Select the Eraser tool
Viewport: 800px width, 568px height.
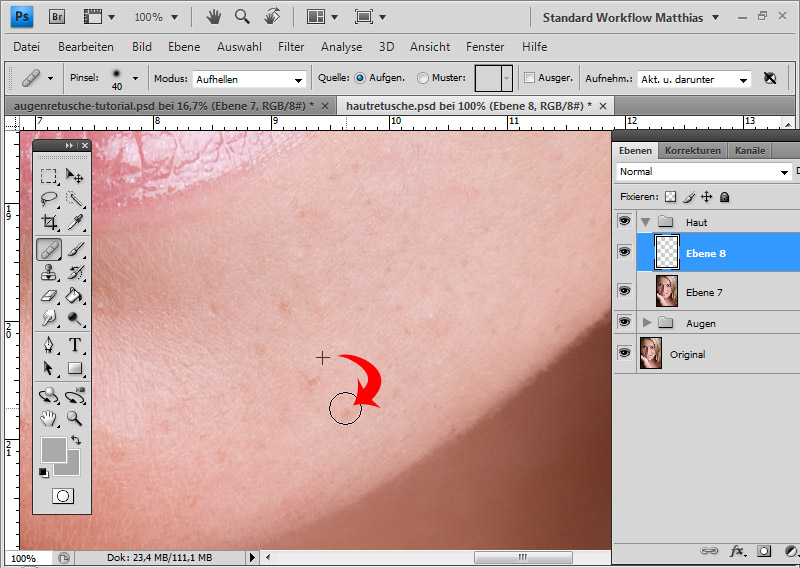pos(48,296)
